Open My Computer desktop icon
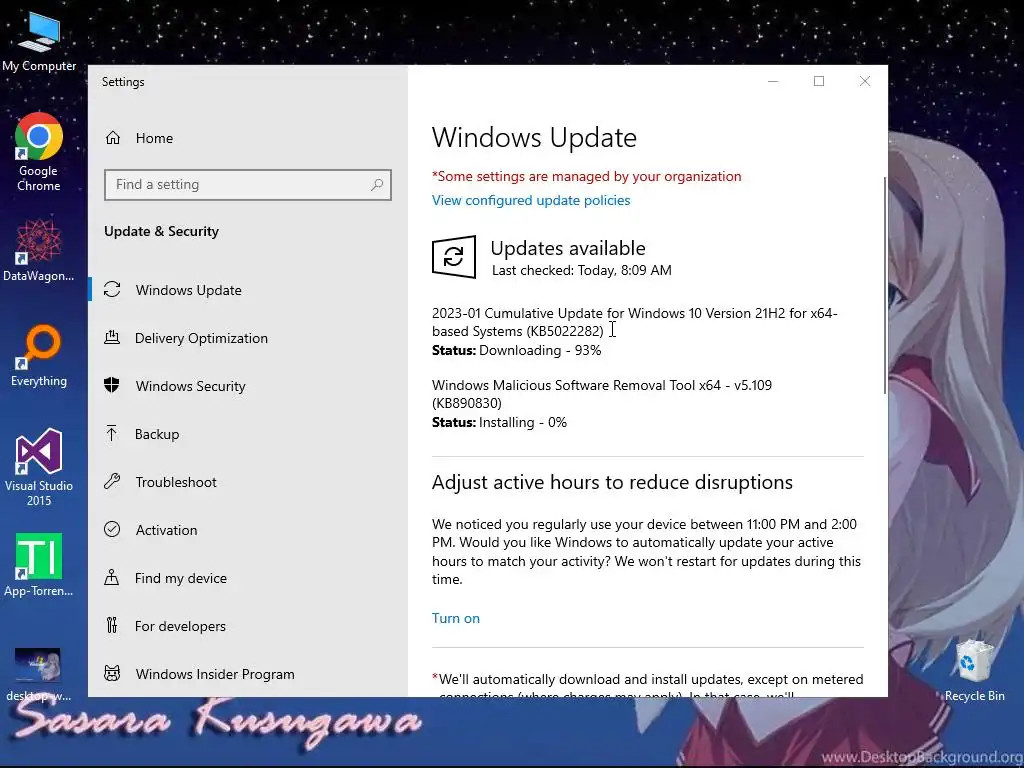This screenshot has width=1024, height=768. click(39, 40)
